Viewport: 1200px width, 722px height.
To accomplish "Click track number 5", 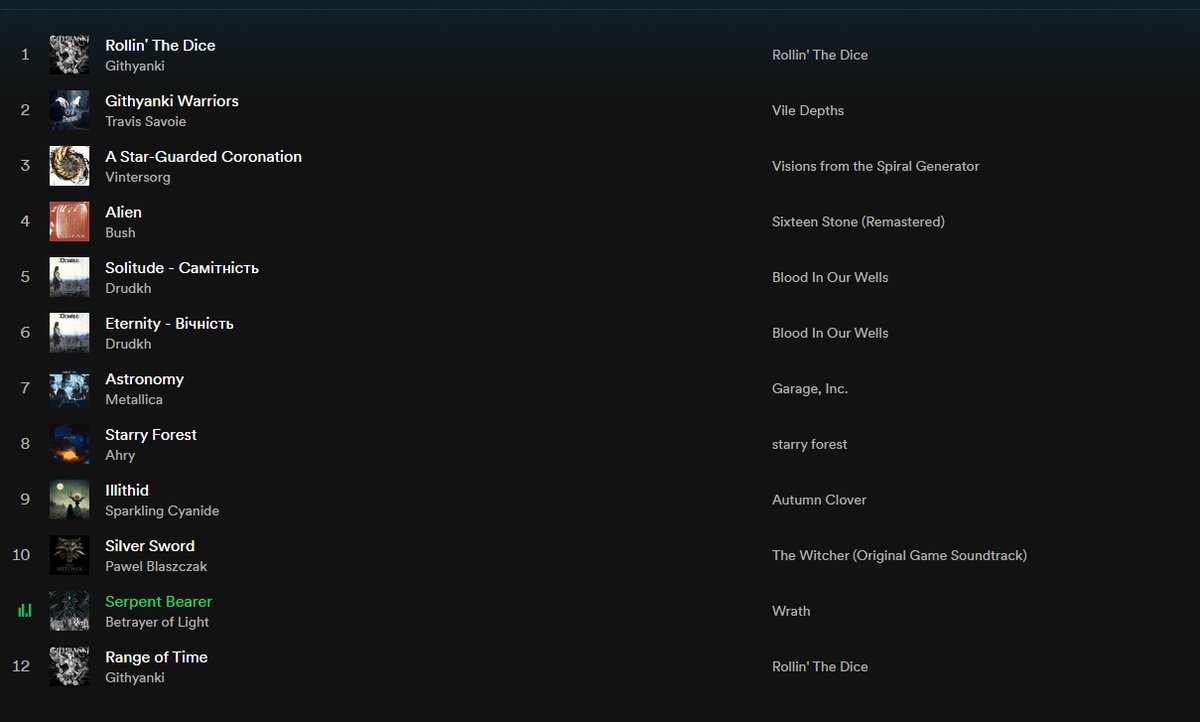I will (25, 277).
